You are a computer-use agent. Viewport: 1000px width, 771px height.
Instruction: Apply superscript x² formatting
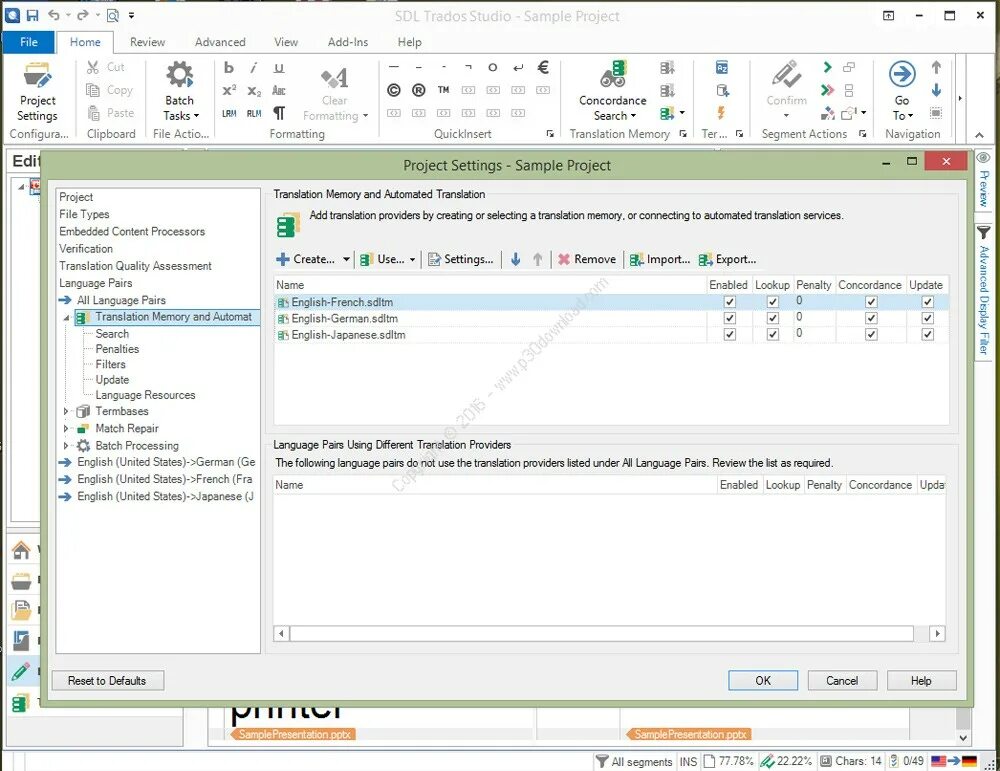tap(229, 91)
